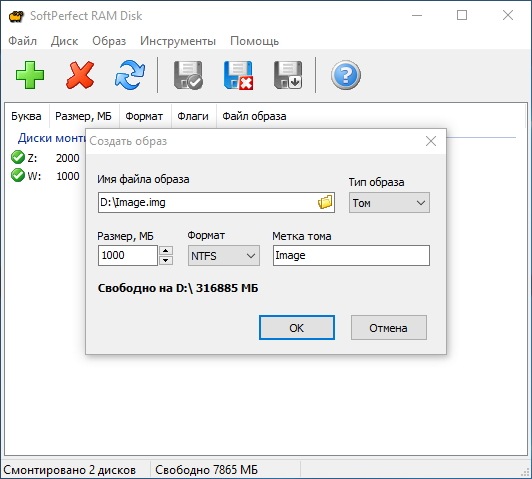Decrease size with spinner down arrow
532x479 pixels.
[x=166, y=260]
